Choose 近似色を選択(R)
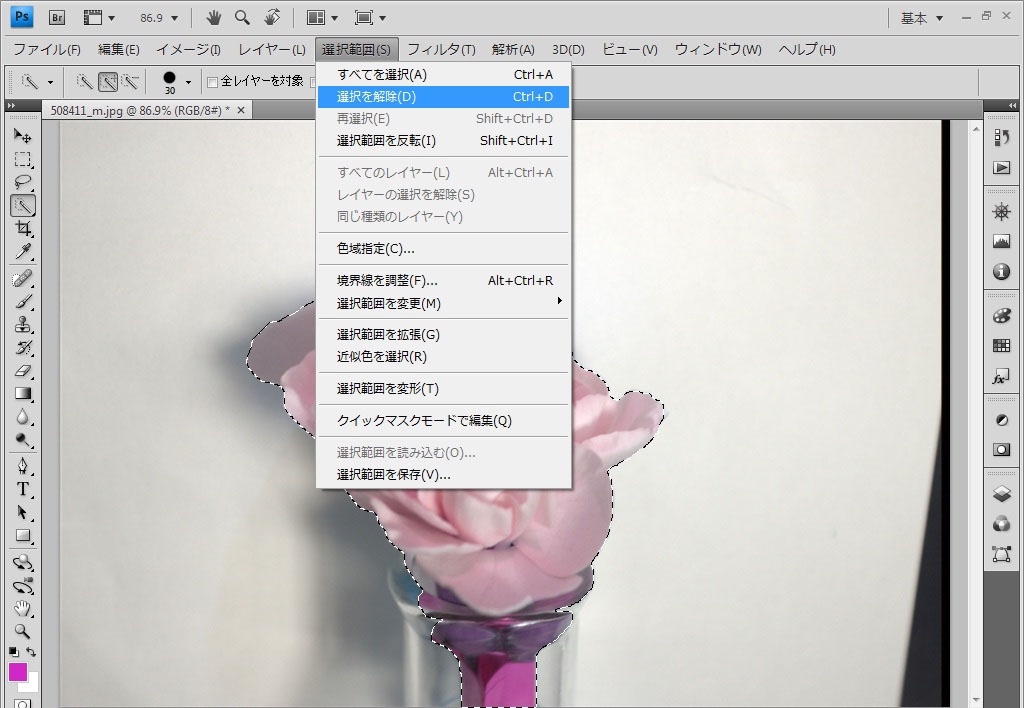1024x708 pixels. pyautogui.click(x=443, y=357)
